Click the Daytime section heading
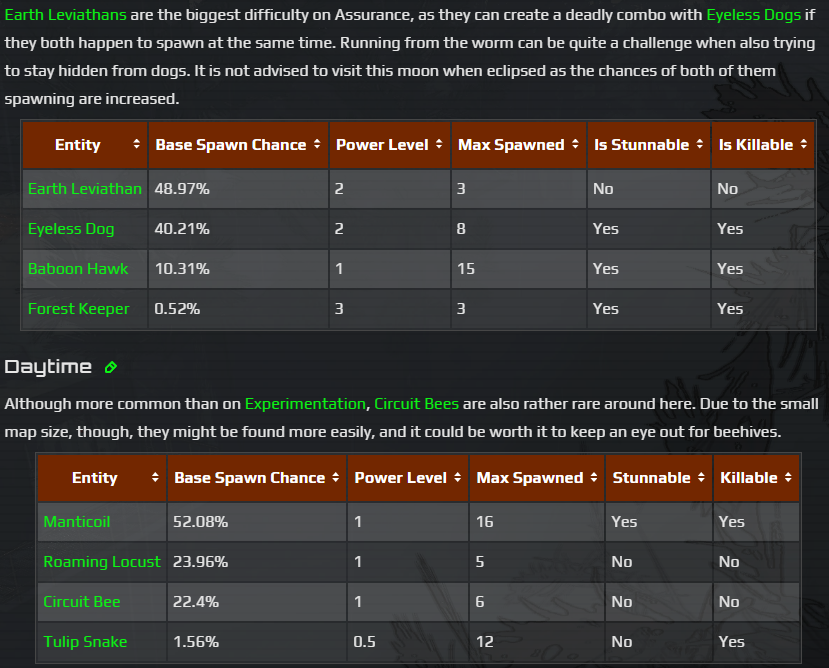The width and height of the screenshot is (829, 668). pyautogui.click(x=48, y=367)
